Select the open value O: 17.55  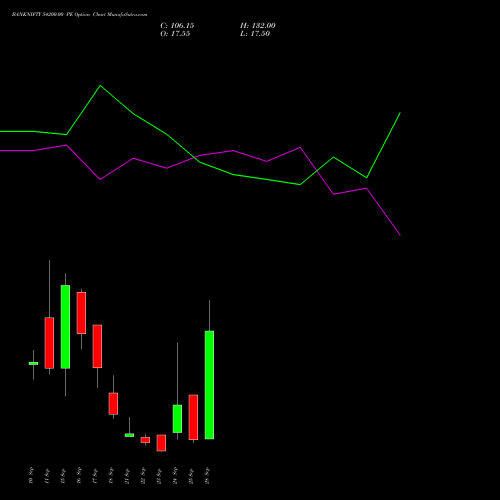[x=175, y=34]
